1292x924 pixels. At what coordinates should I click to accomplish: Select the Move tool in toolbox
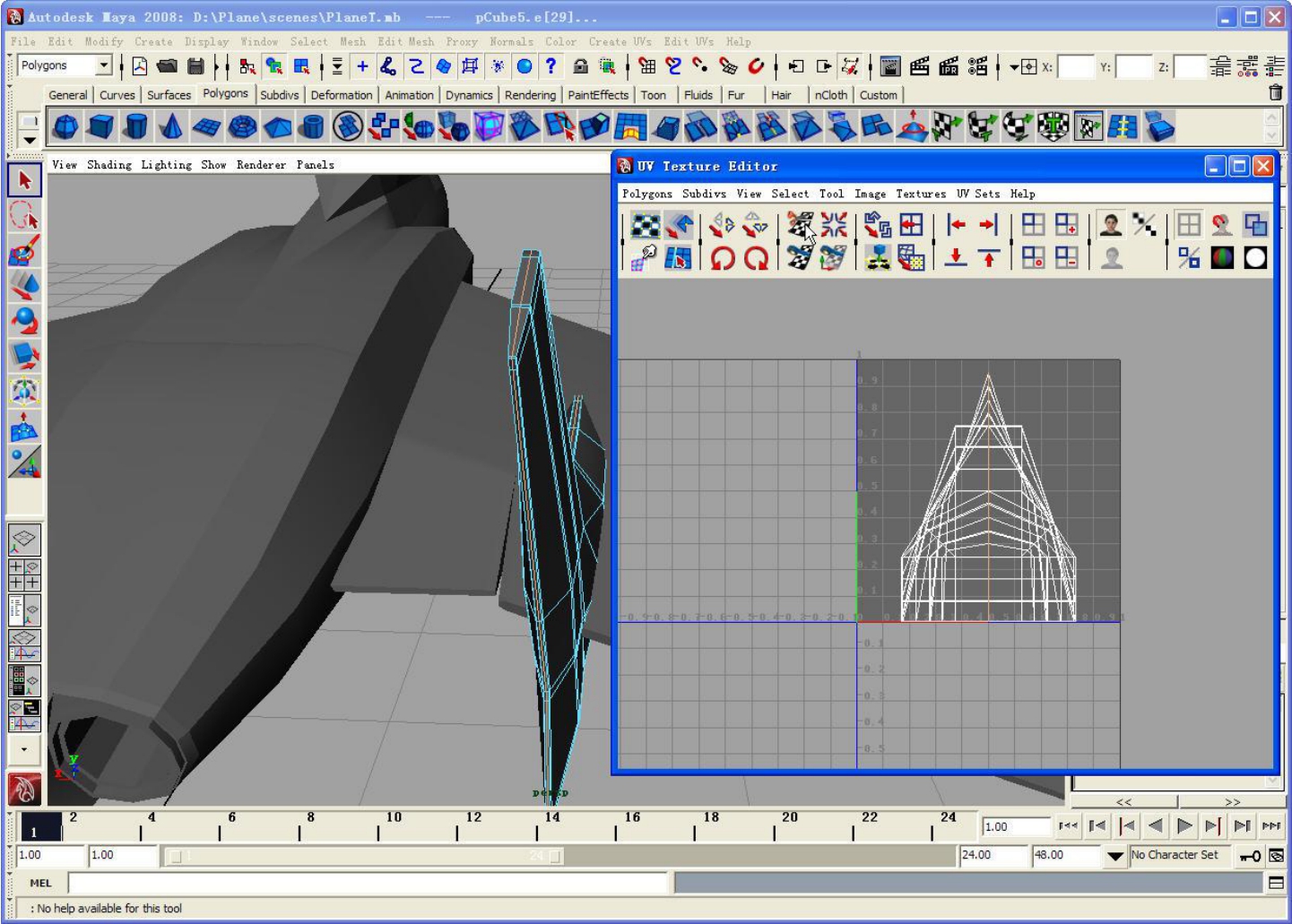pos(24,286)
